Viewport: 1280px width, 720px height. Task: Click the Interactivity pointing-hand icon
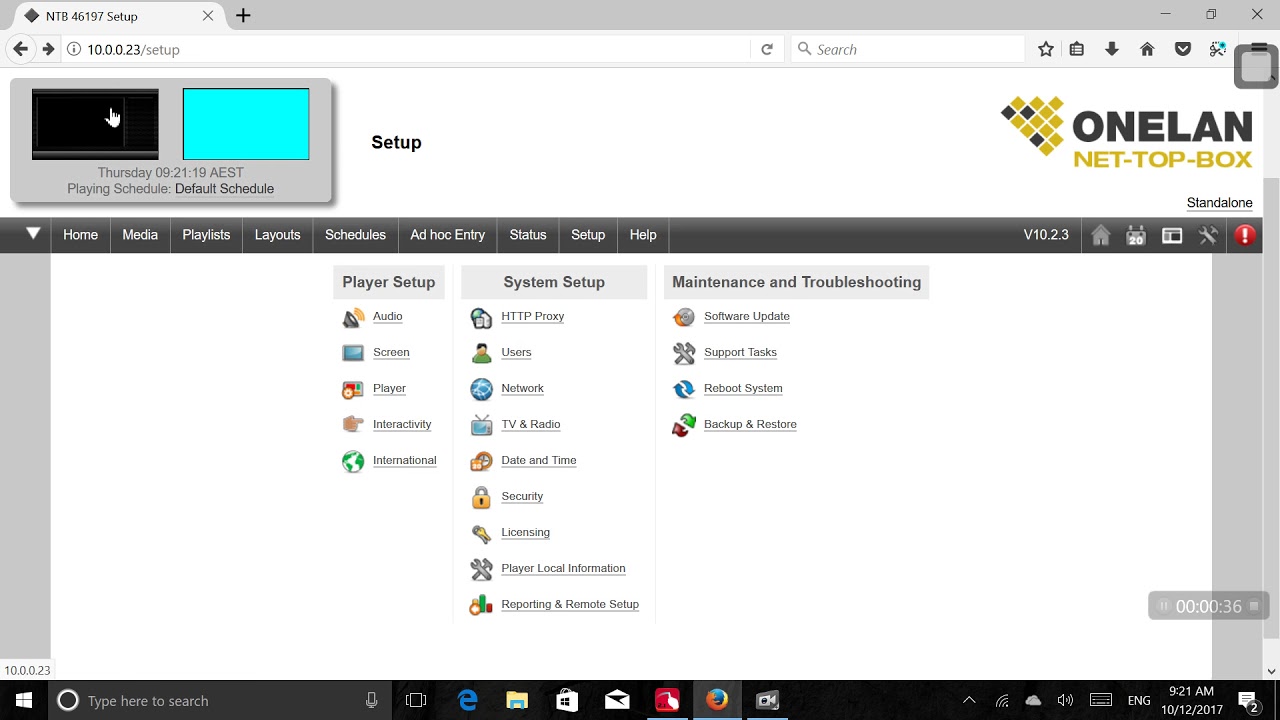[353, 425]
